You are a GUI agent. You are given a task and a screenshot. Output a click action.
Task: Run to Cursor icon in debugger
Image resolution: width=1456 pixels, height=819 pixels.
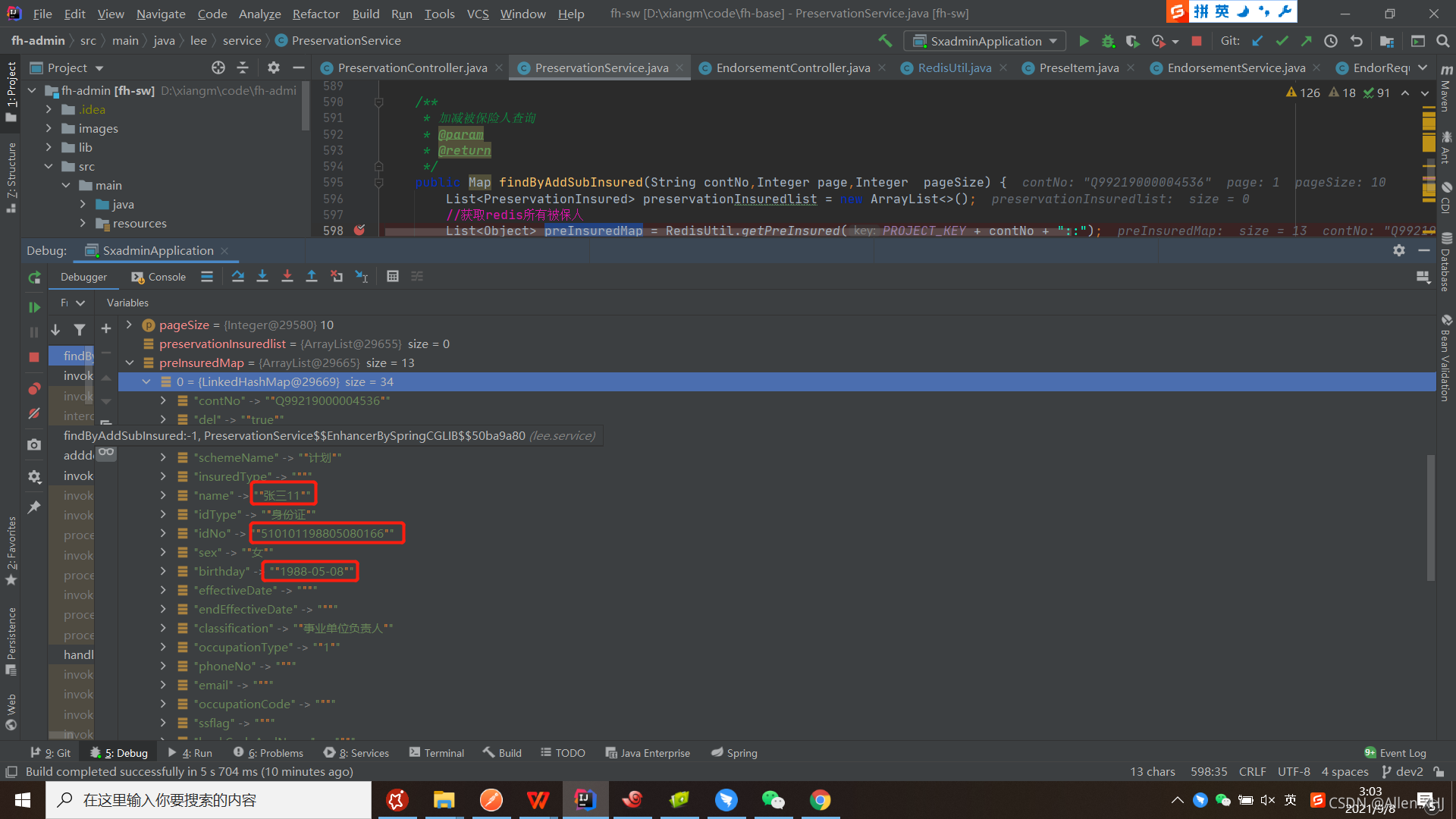click(x=362, y=277)
